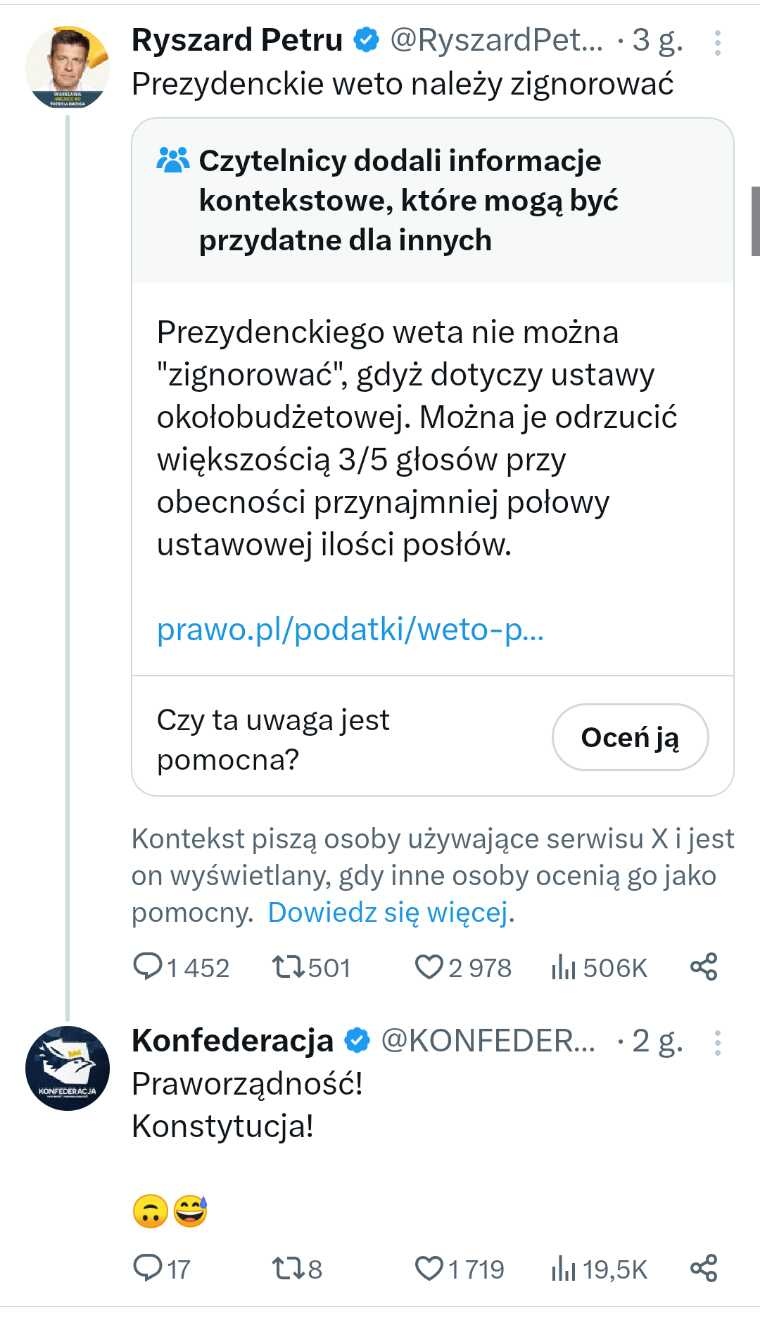Open the prawo.pl source link
This screenshot has width=760, height=1318.
coord(350,631)
